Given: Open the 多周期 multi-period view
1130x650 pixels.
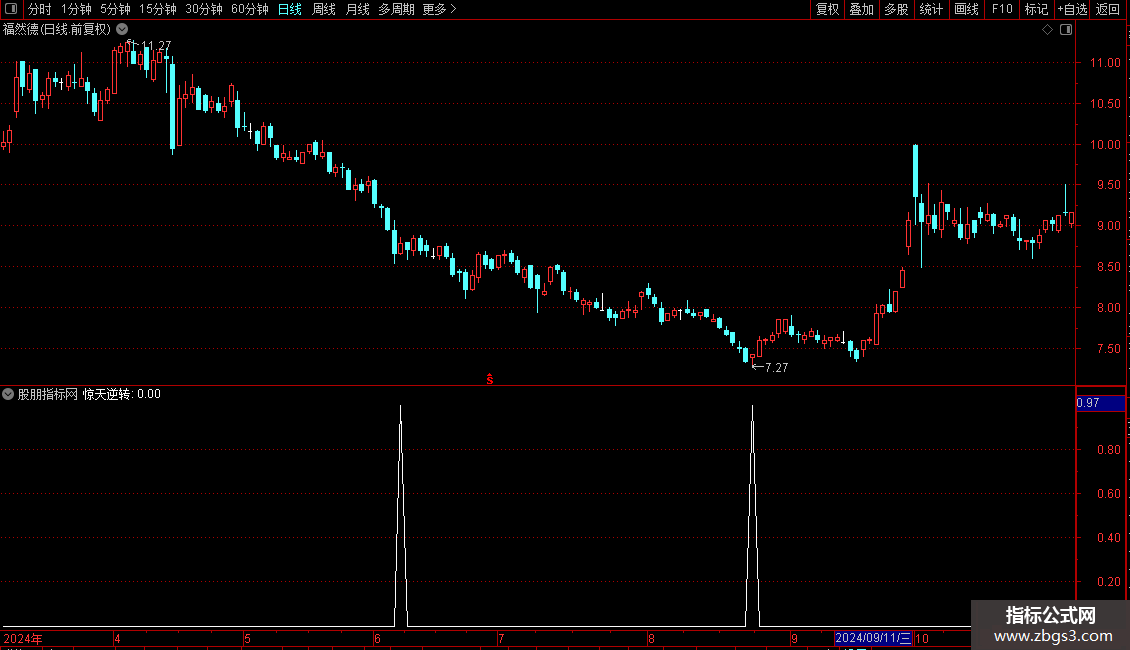Looking at the screenshot, I should [x=396, y=9].
